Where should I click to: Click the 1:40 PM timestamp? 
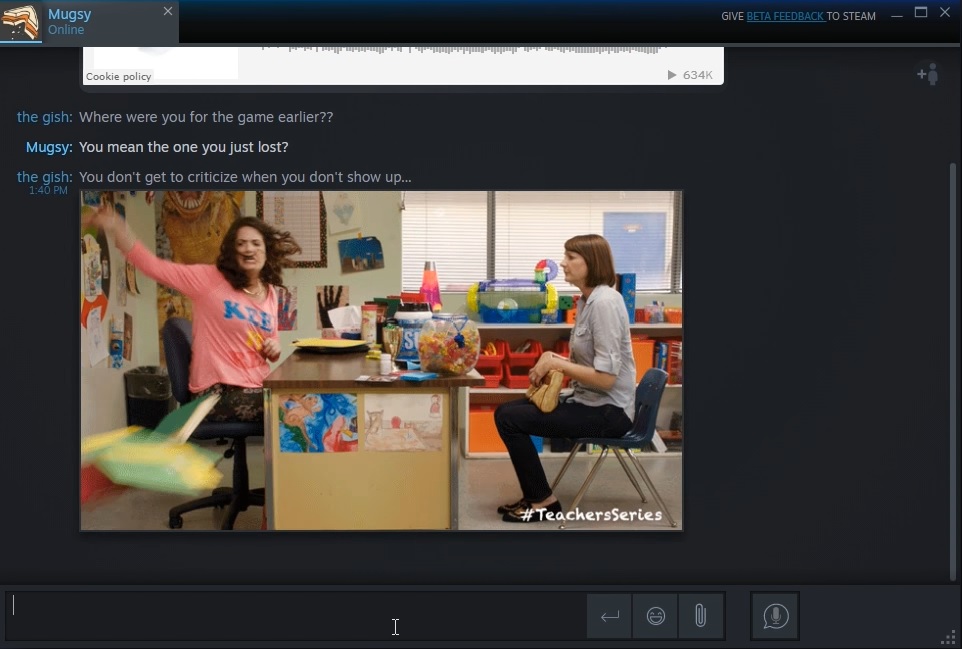48,190
